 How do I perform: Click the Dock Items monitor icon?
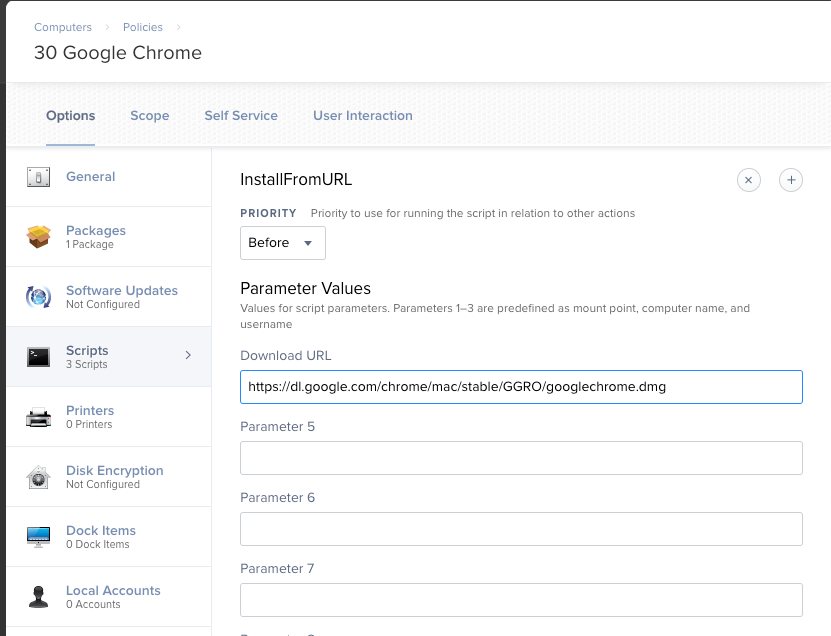(x=38, y=537)
